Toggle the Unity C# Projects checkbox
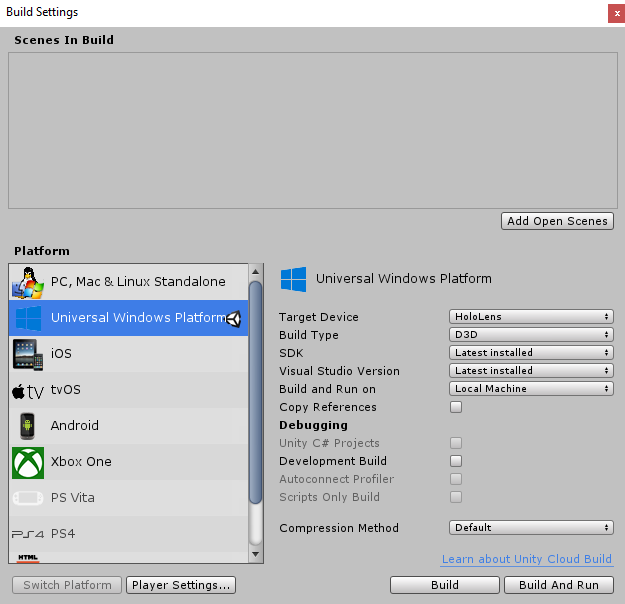The height and width of the screenshot is (604, 625). [x=456, y=443]
